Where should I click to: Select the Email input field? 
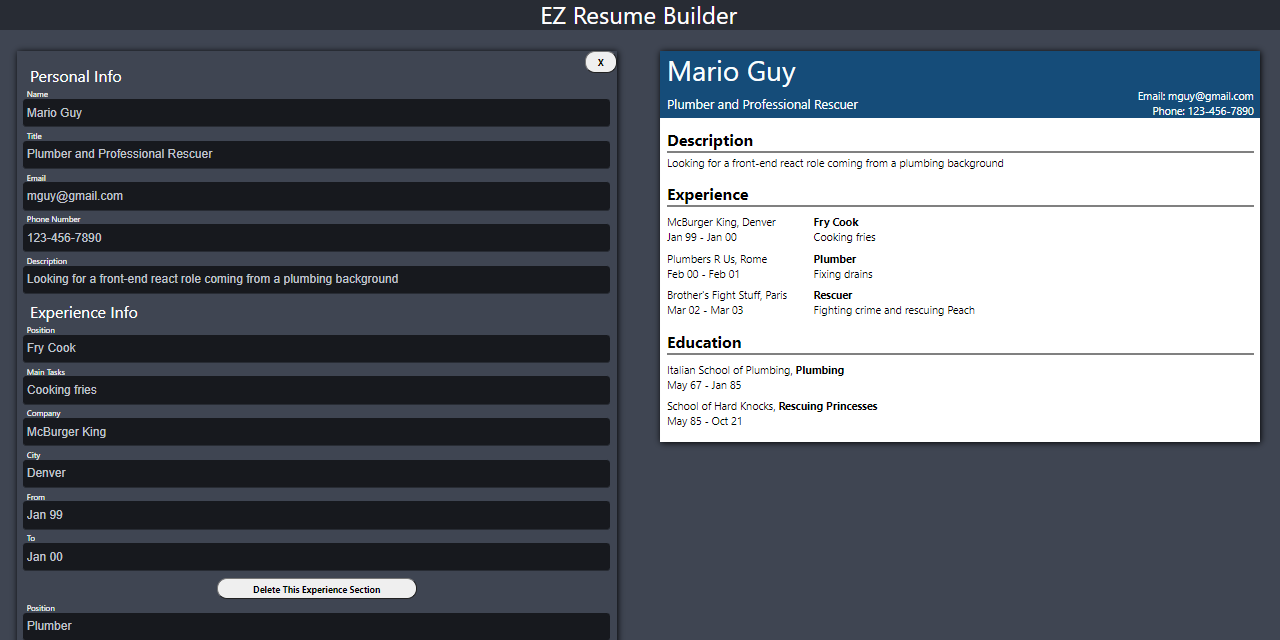pos(316,196)
